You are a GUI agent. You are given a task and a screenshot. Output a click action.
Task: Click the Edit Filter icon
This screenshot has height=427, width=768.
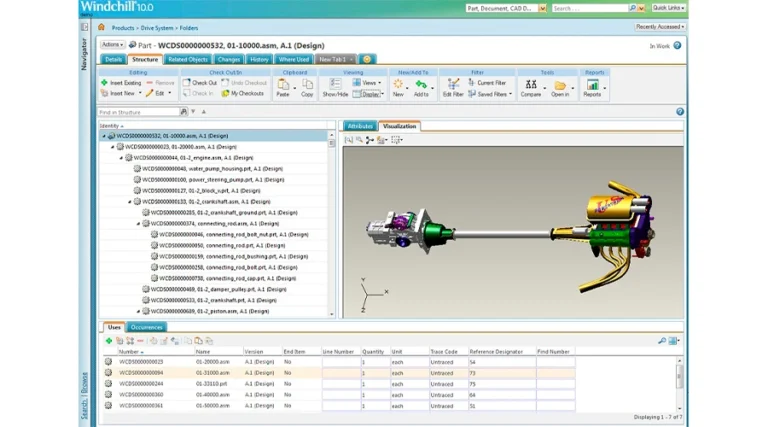453,84
